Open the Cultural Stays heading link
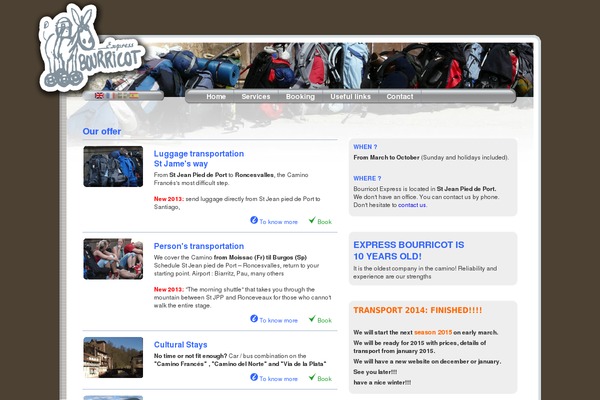The height and width of the screenshot is (400, 600). coord(181,344)
